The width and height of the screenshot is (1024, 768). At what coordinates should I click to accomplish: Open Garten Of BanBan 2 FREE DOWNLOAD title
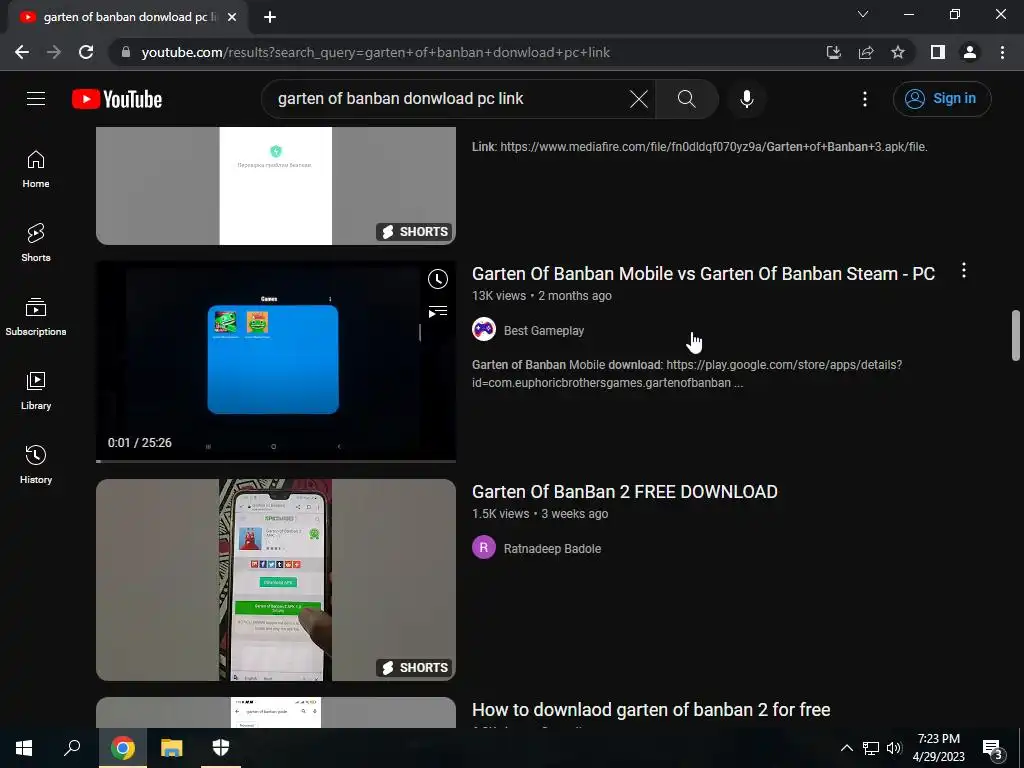click(x=624, y=492)
